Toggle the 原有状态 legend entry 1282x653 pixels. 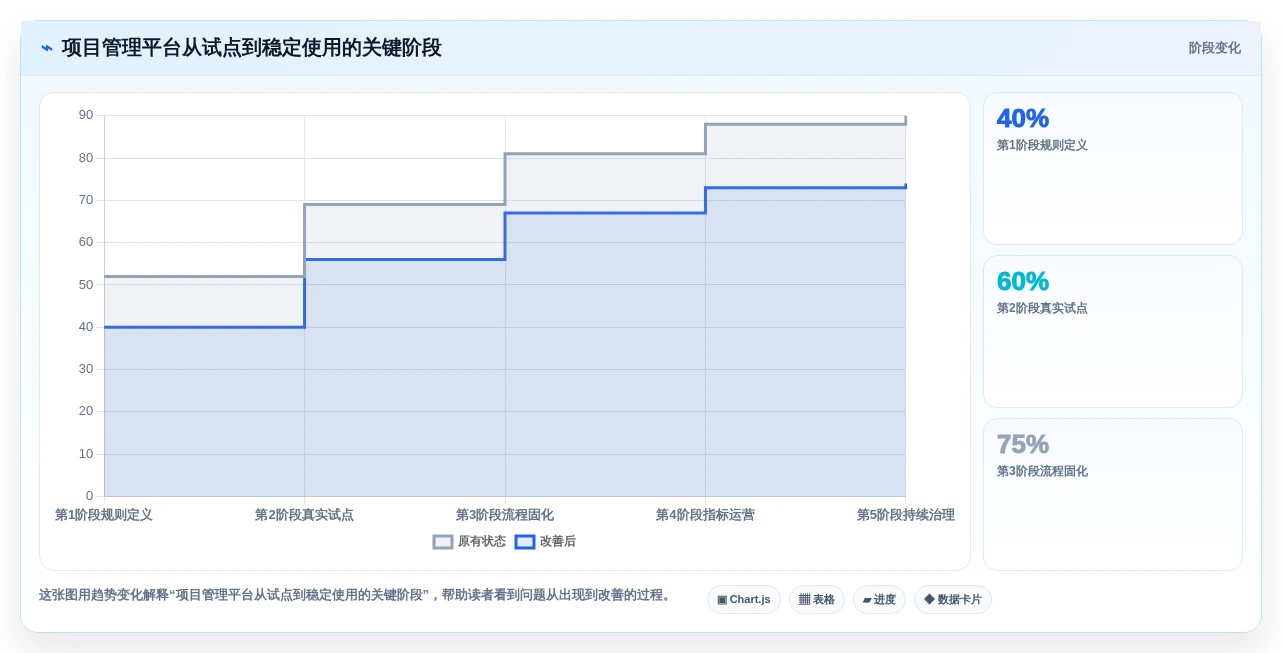pos(469,541)
